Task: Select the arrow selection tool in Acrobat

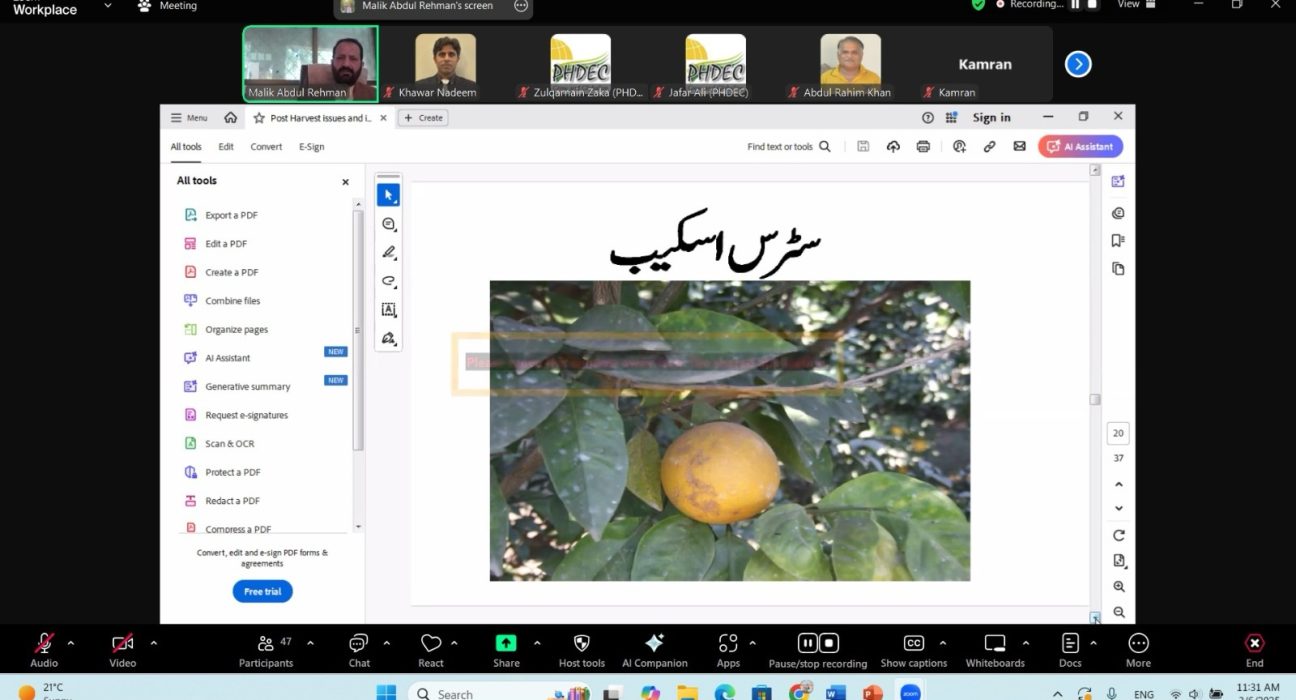Action: pos(388,195)
